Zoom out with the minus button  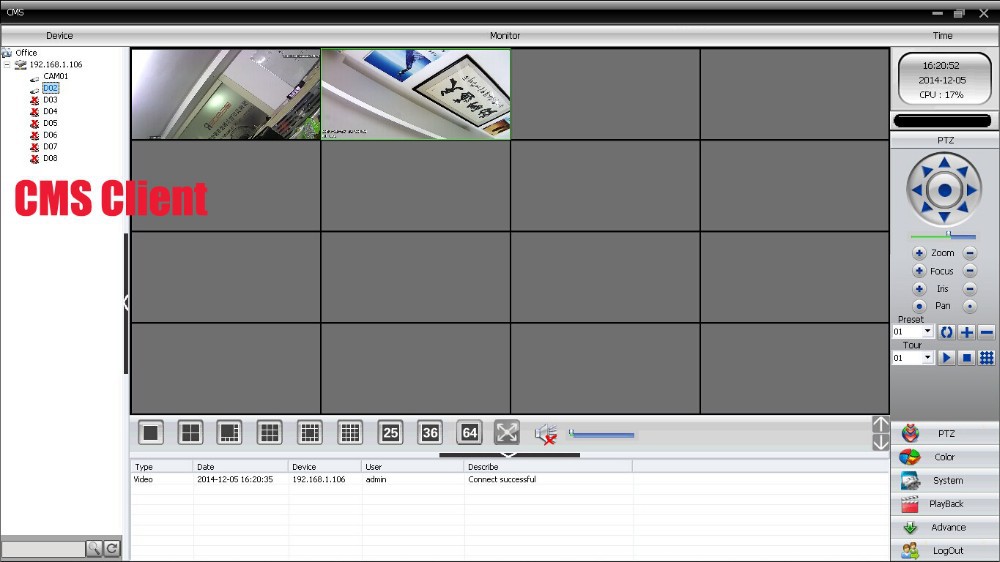pos(970,253)
